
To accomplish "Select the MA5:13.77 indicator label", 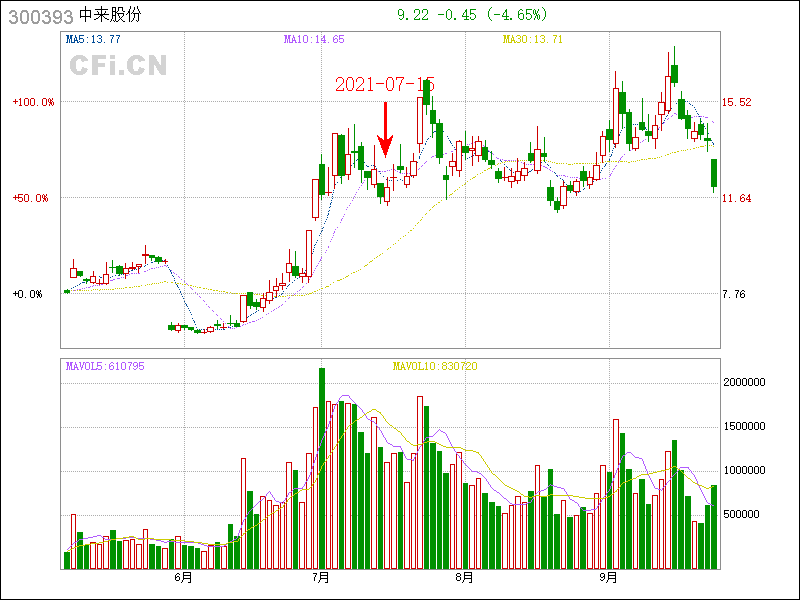I will point(93,40).
